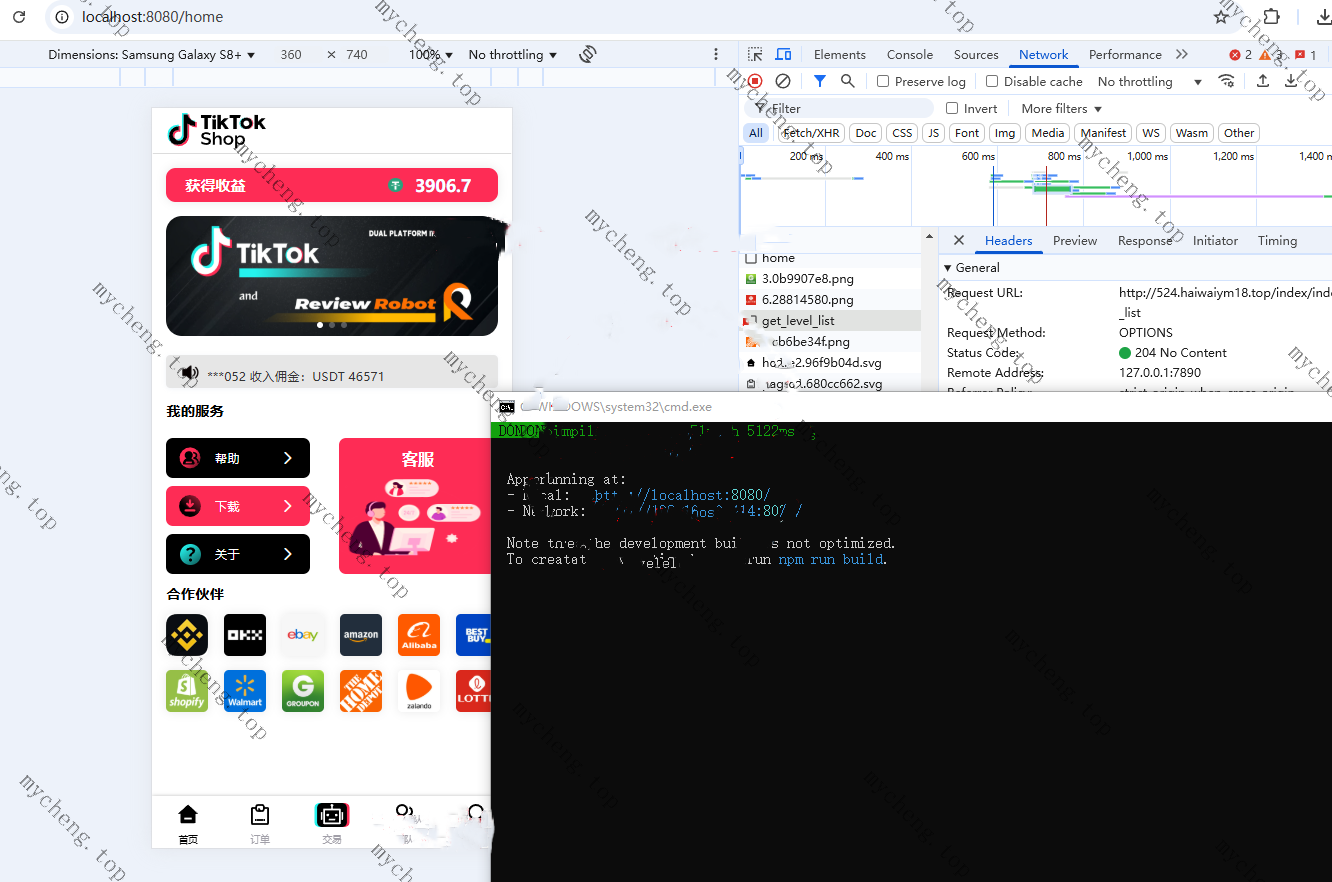Filter requests by Img type

1005,133
